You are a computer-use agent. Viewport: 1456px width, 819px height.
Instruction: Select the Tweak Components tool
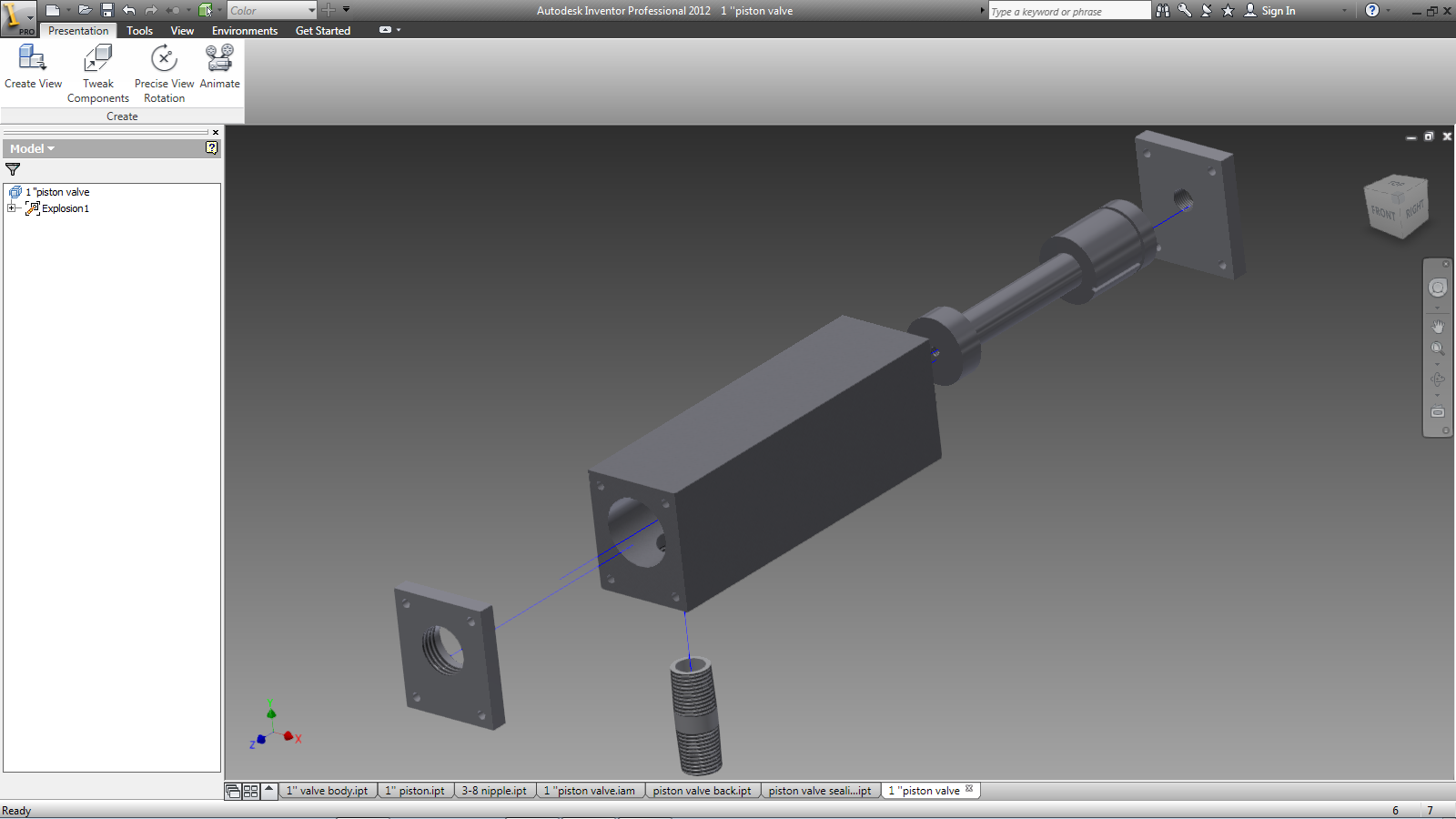point(98,74)
